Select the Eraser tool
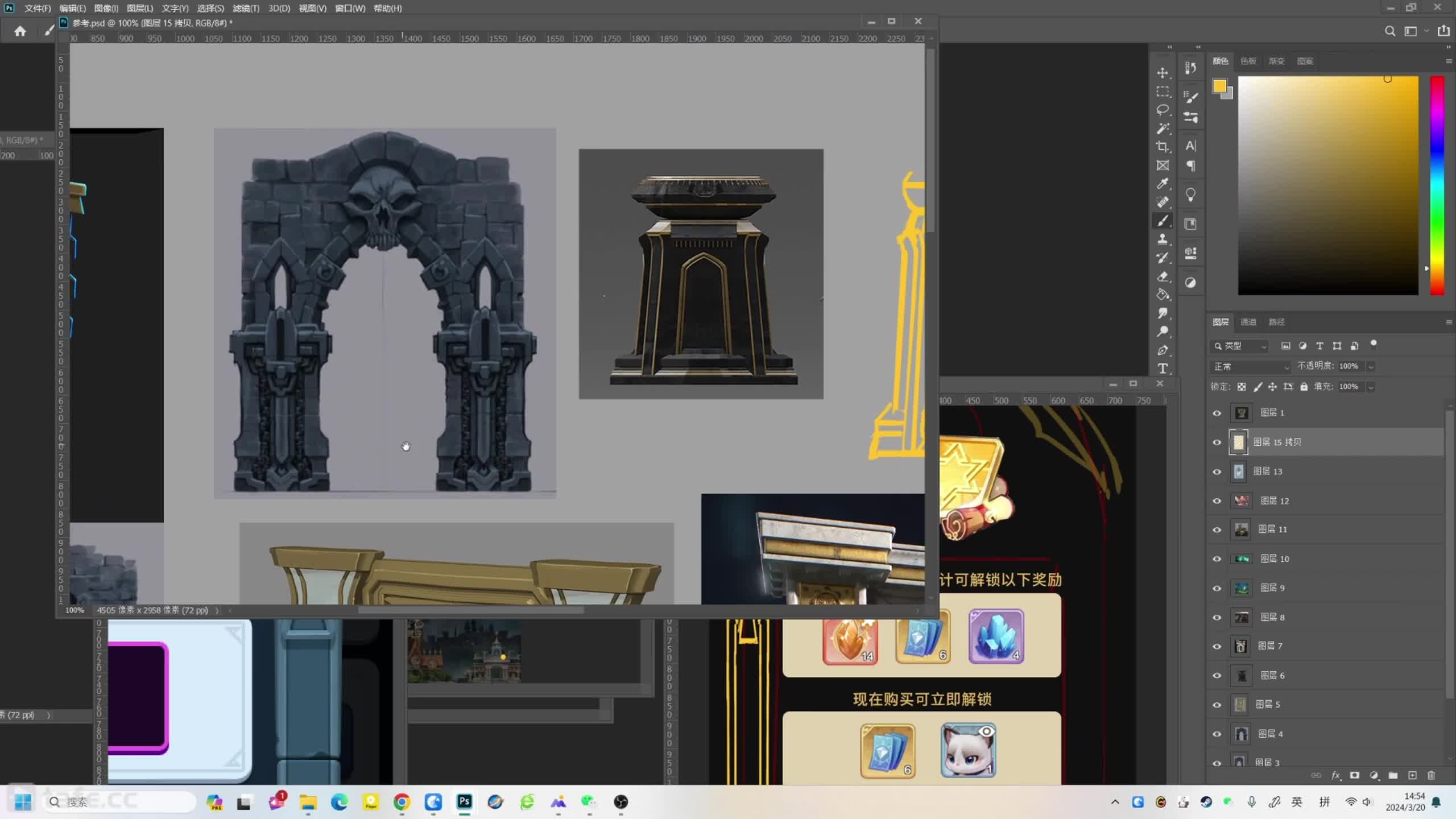 tap(1163, 276)
